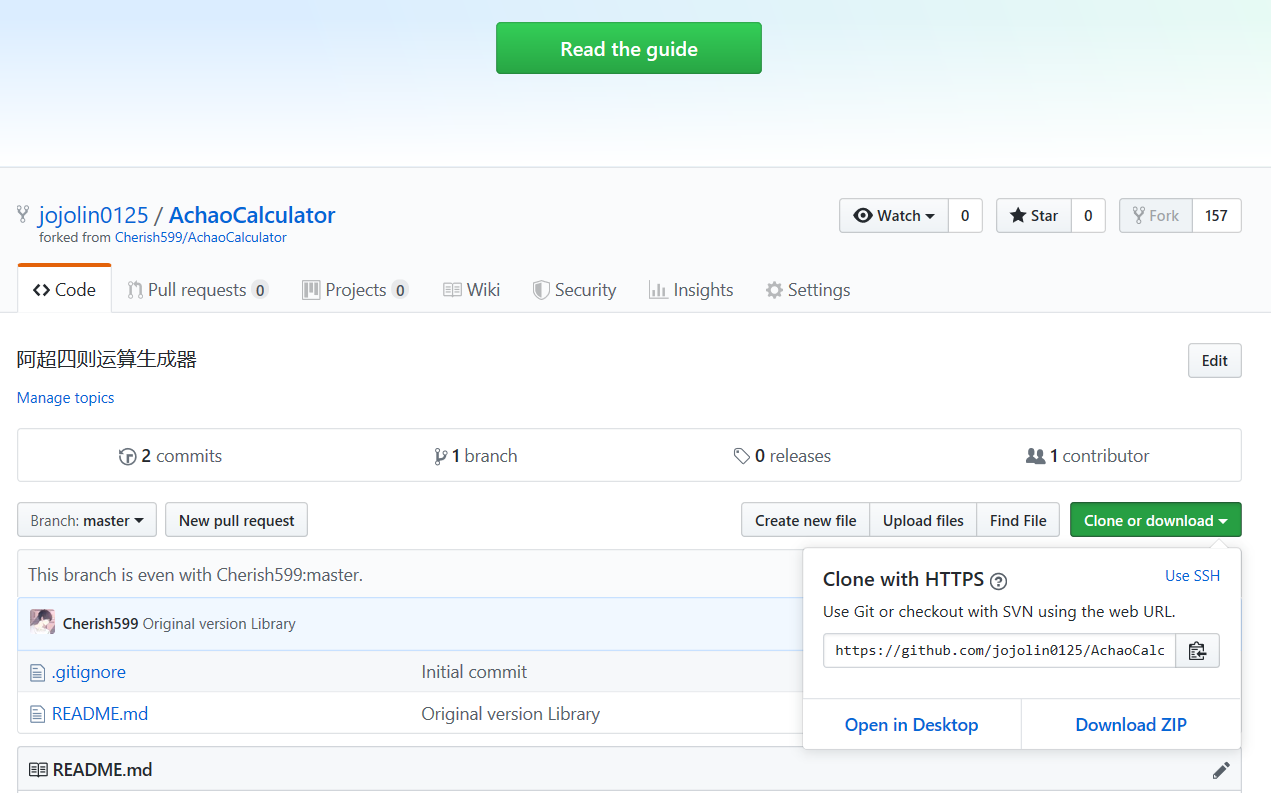
Task: Click the Fork button
Action: [x=1156, y=216]
